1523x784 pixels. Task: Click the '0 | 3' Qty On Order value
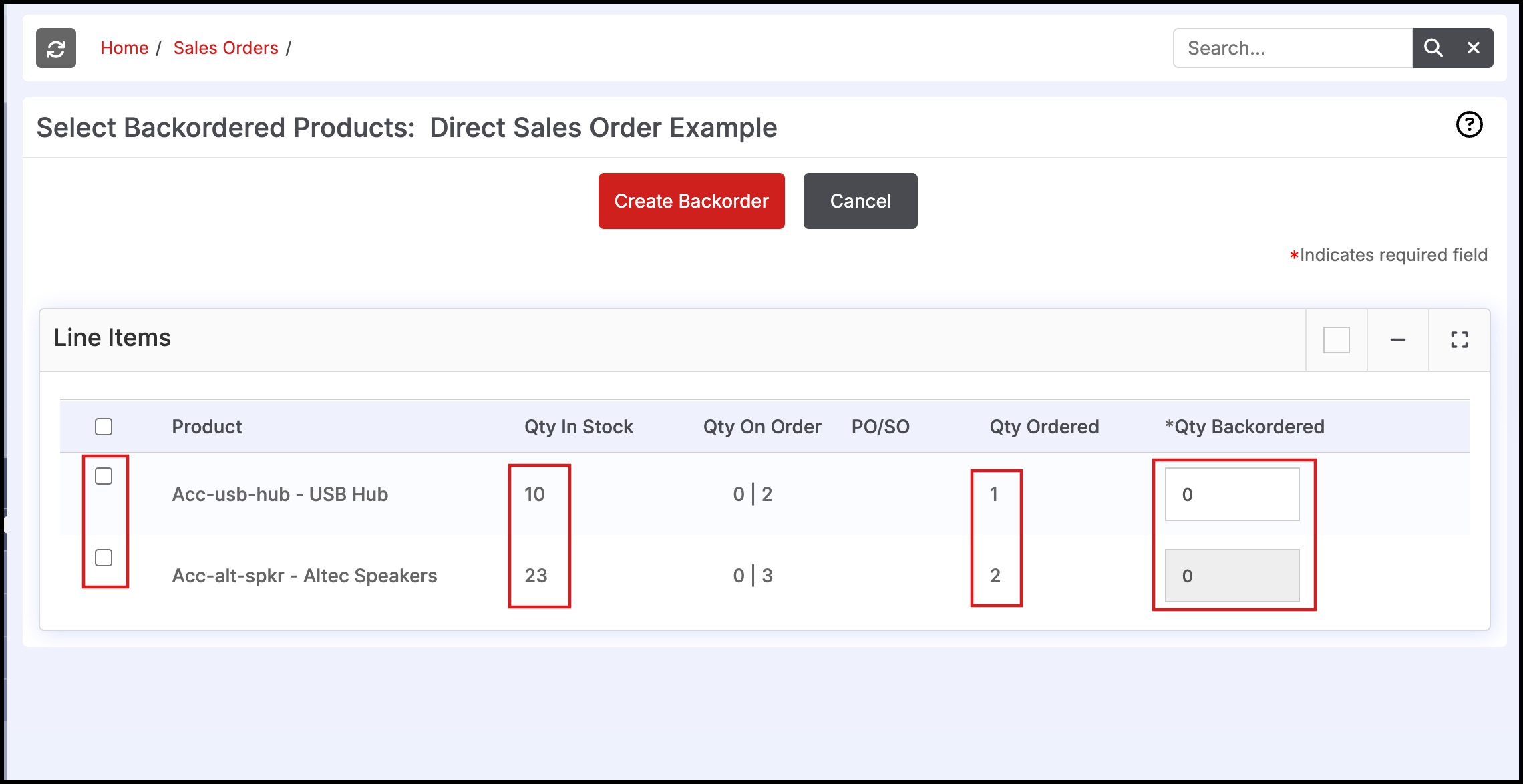(753, 576)
